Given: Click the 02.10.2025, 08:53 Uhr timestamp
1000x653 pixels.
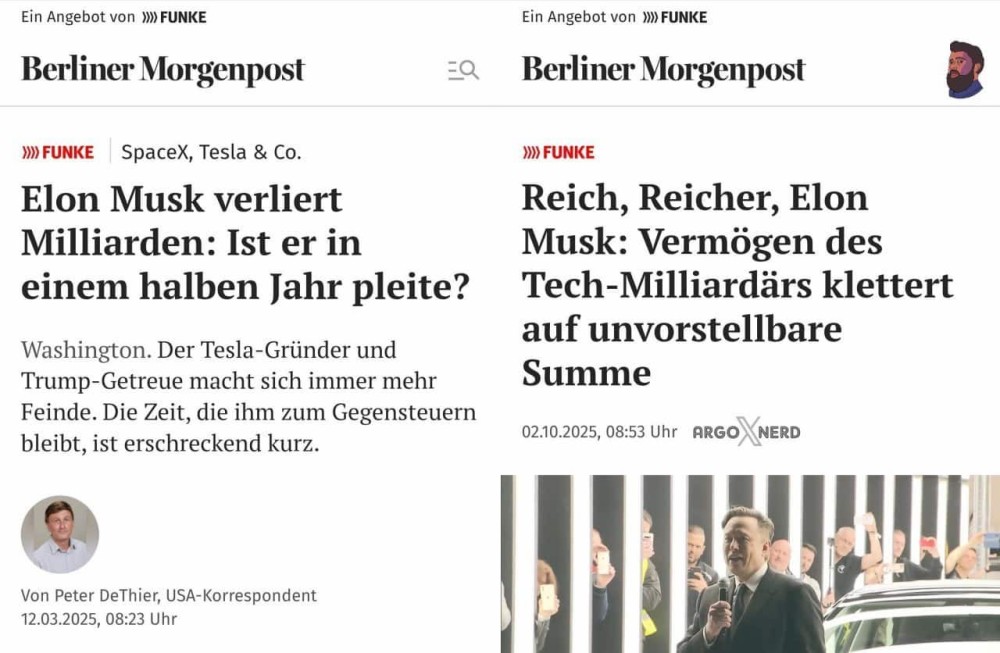Looking at the screenshot, I should [x=599, y=432].
